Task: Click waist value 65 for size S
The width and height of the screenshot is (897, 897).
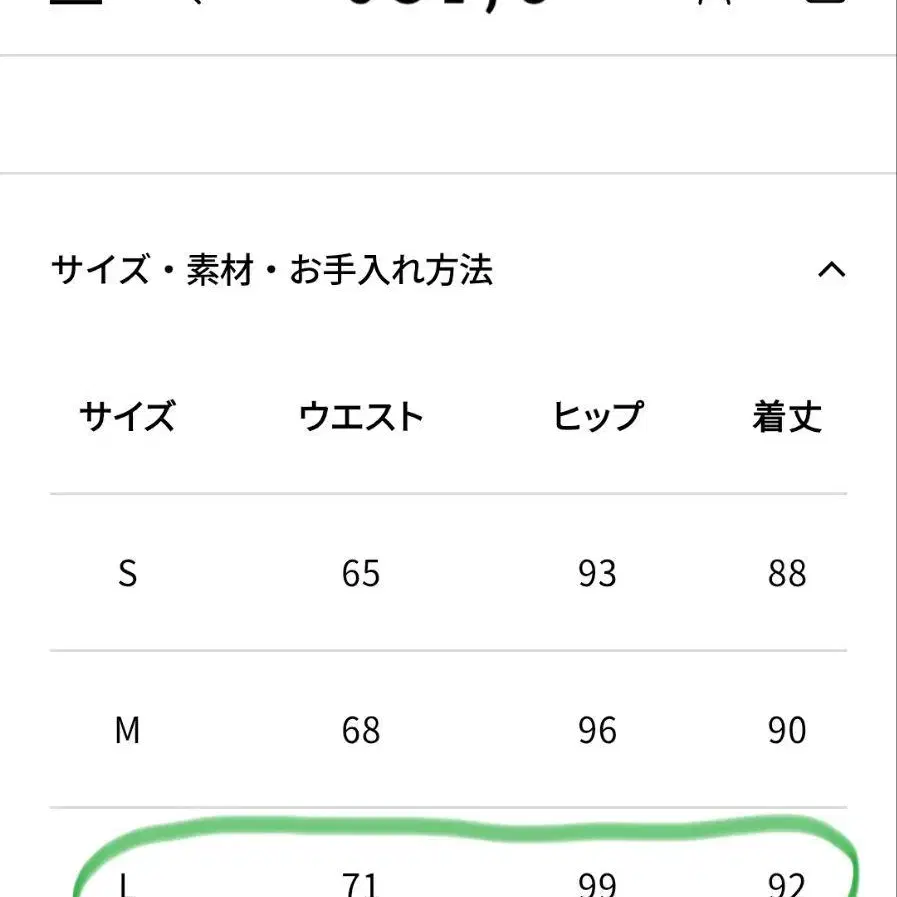Action: (361, 574)
